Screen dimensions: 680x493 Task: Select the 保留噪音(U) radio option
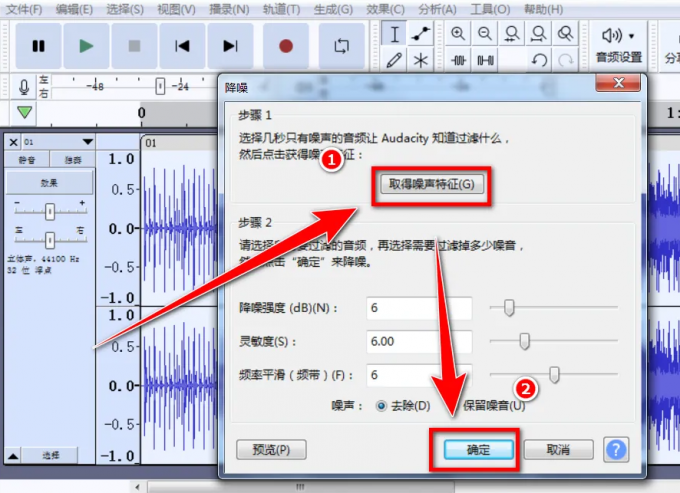pos(494,406)
